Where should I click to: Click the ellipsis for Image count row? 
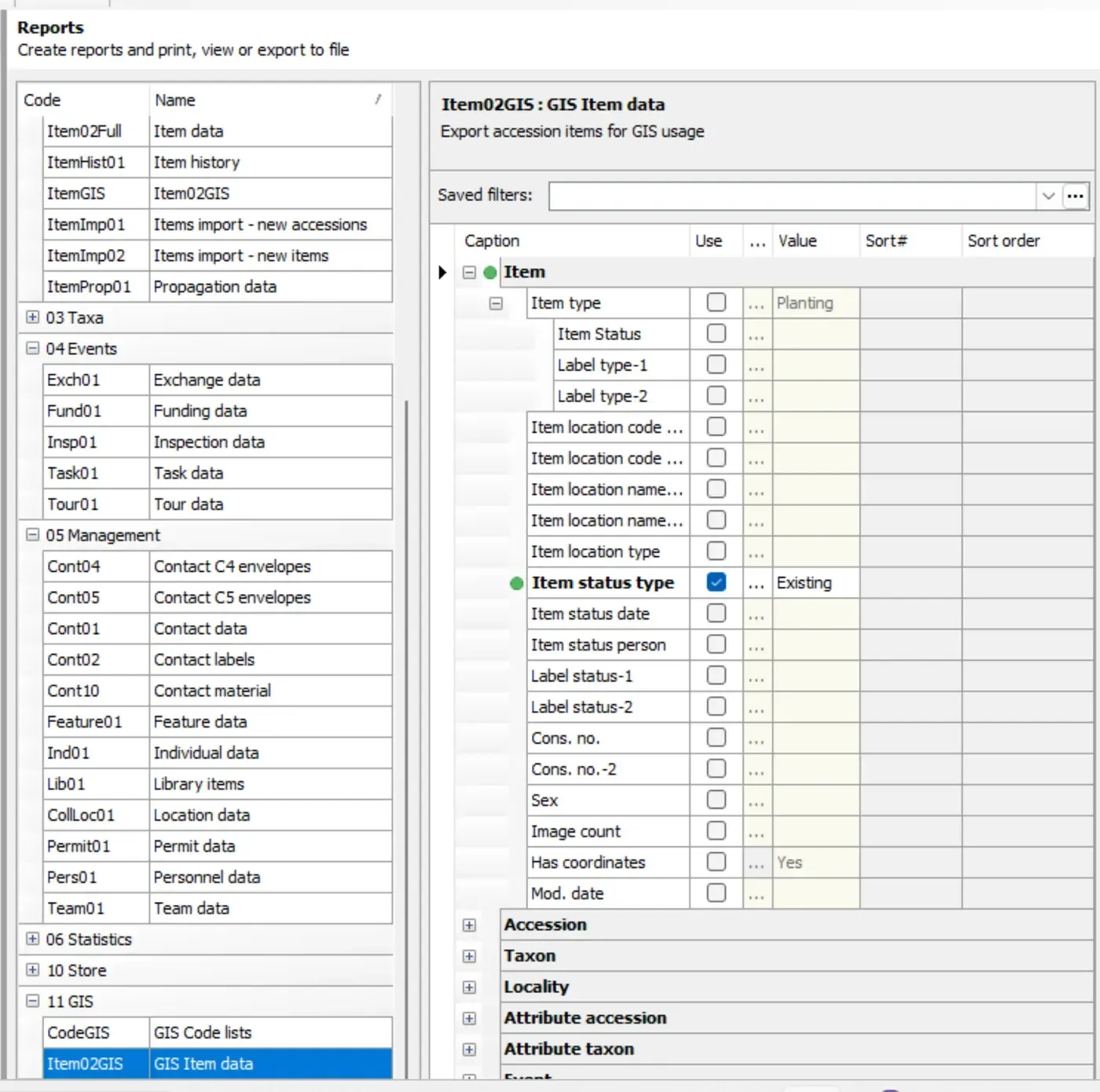point(757,833)
